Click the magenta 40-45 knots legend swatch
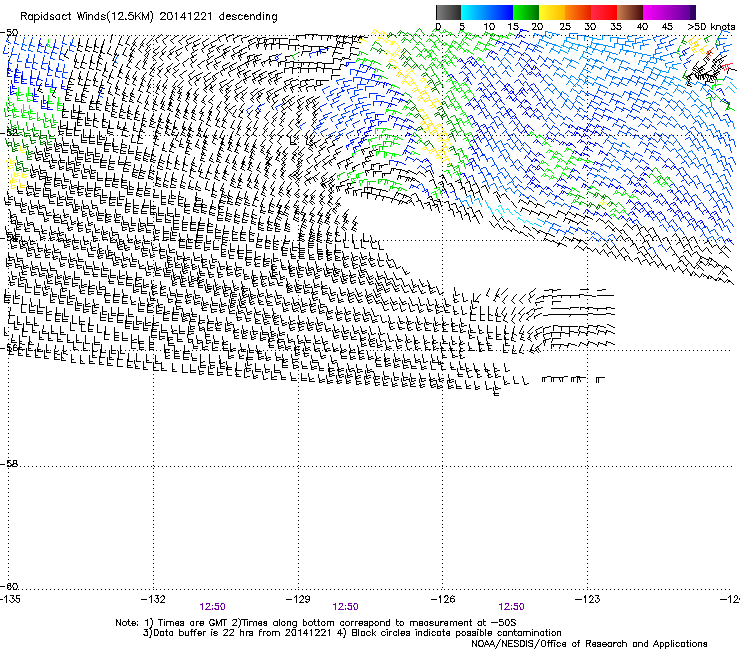The width and height of the screenshot is (740, 650). click(656, 12)
